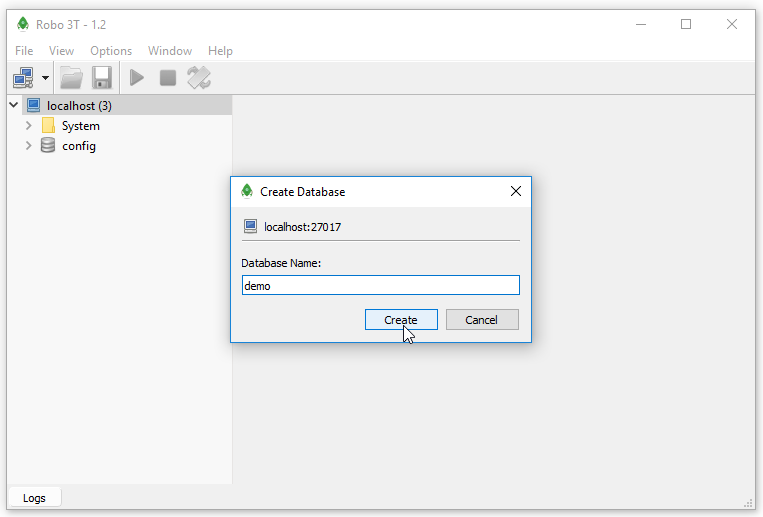
Task: Open the Logs tab
Action: point(34,498)
